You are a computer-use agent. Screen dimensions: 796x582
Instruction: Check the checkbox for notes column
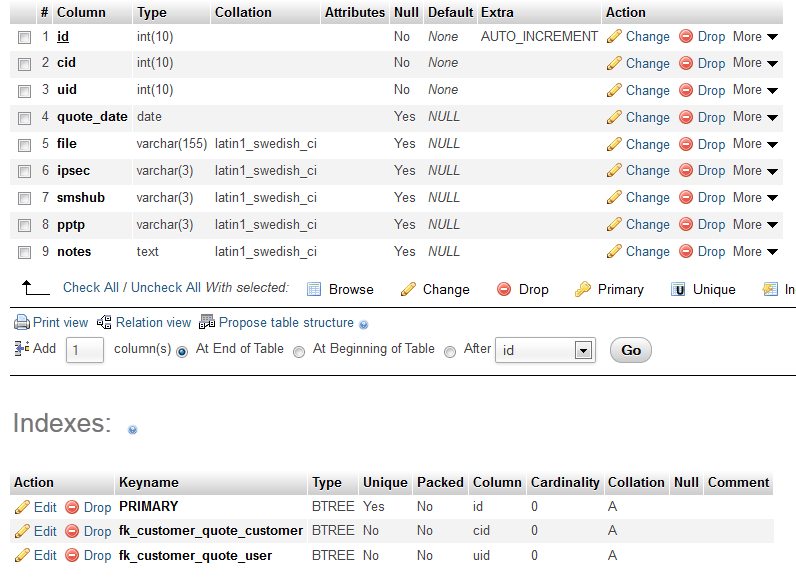(24, 252)
